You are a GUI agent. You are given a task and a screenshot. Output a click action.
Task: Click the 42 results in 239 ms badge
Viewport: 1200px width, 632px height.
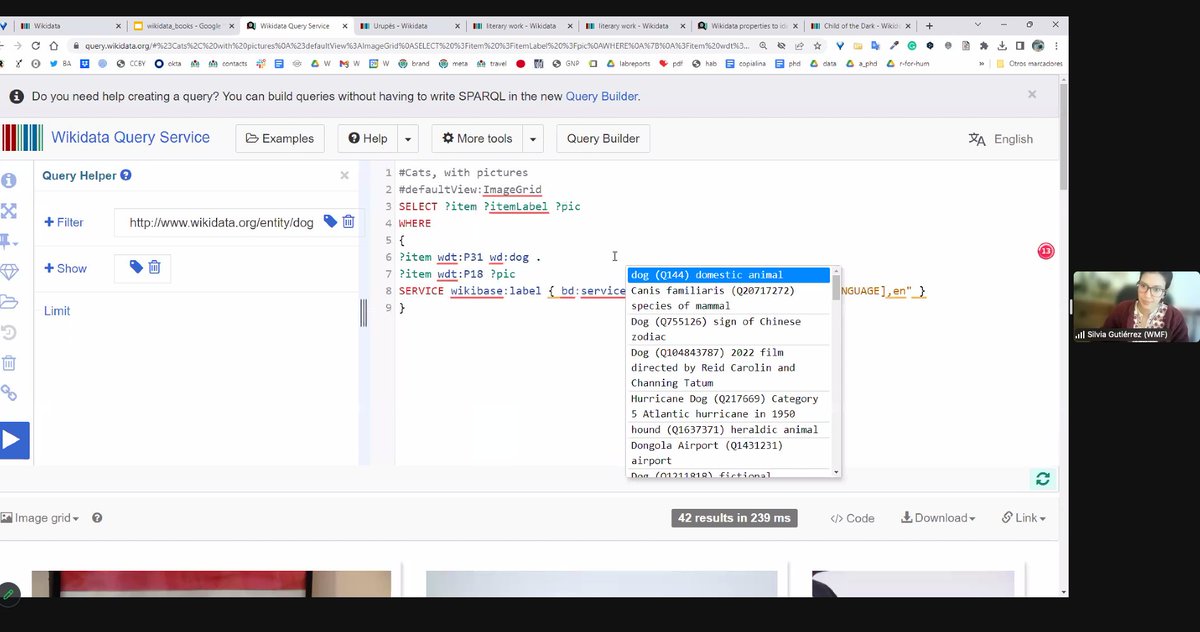point(734,518)
